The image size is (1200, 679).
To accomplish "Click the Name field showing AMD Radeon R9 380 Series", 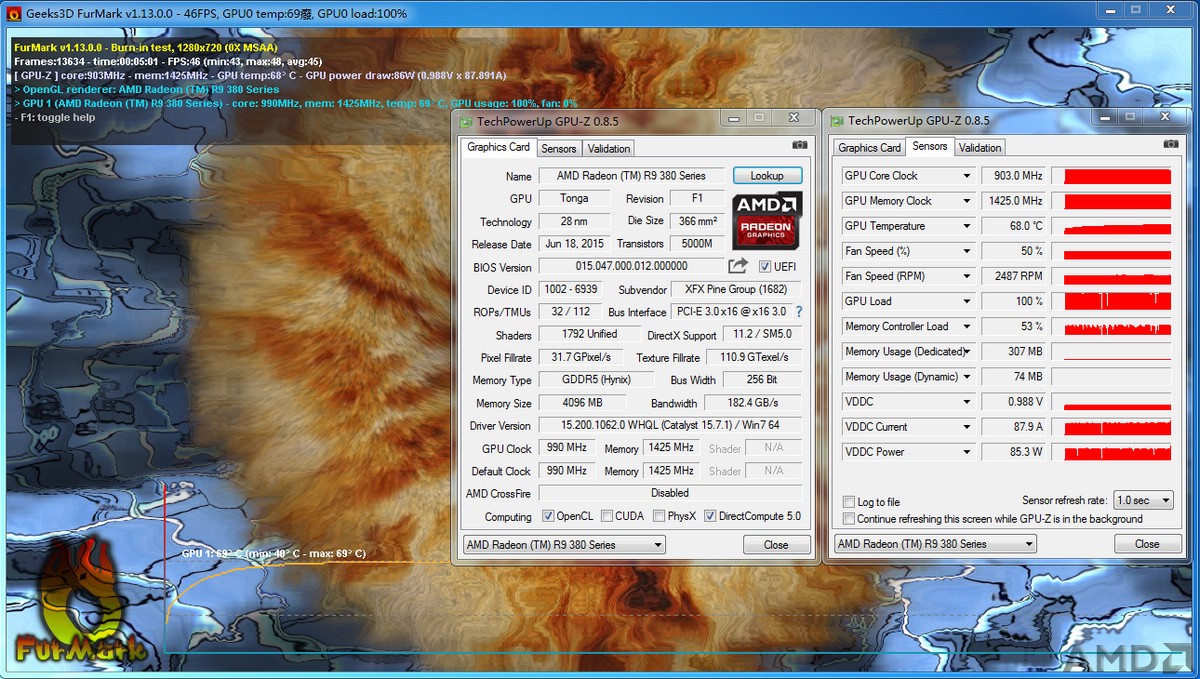I will [x=631, y=176].
